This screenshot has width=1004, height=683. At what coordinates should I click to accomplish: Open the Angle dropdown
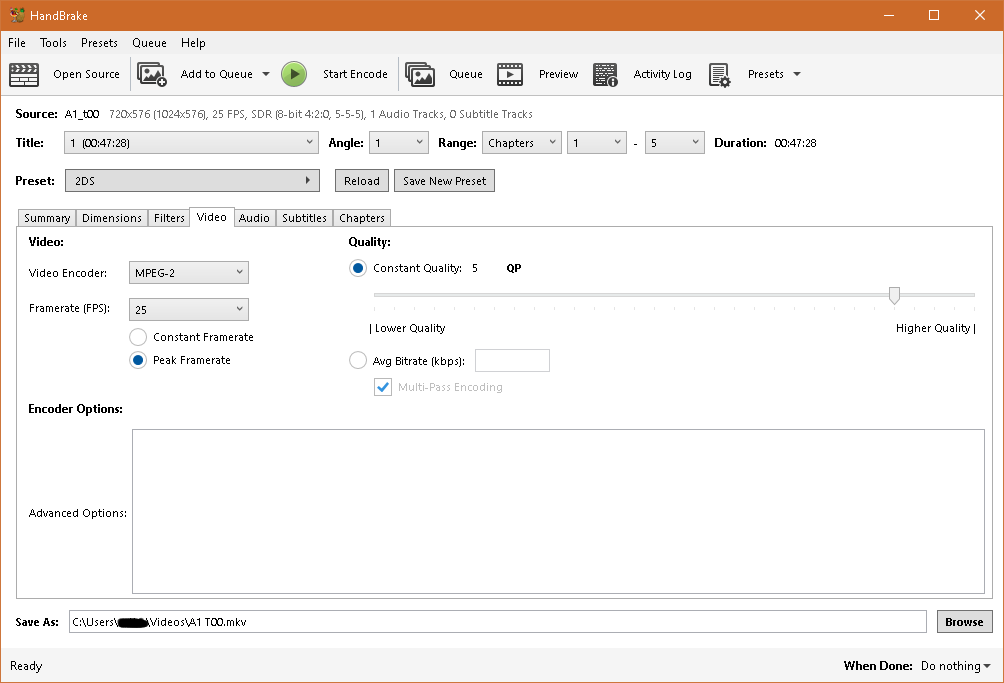point(398,143)
